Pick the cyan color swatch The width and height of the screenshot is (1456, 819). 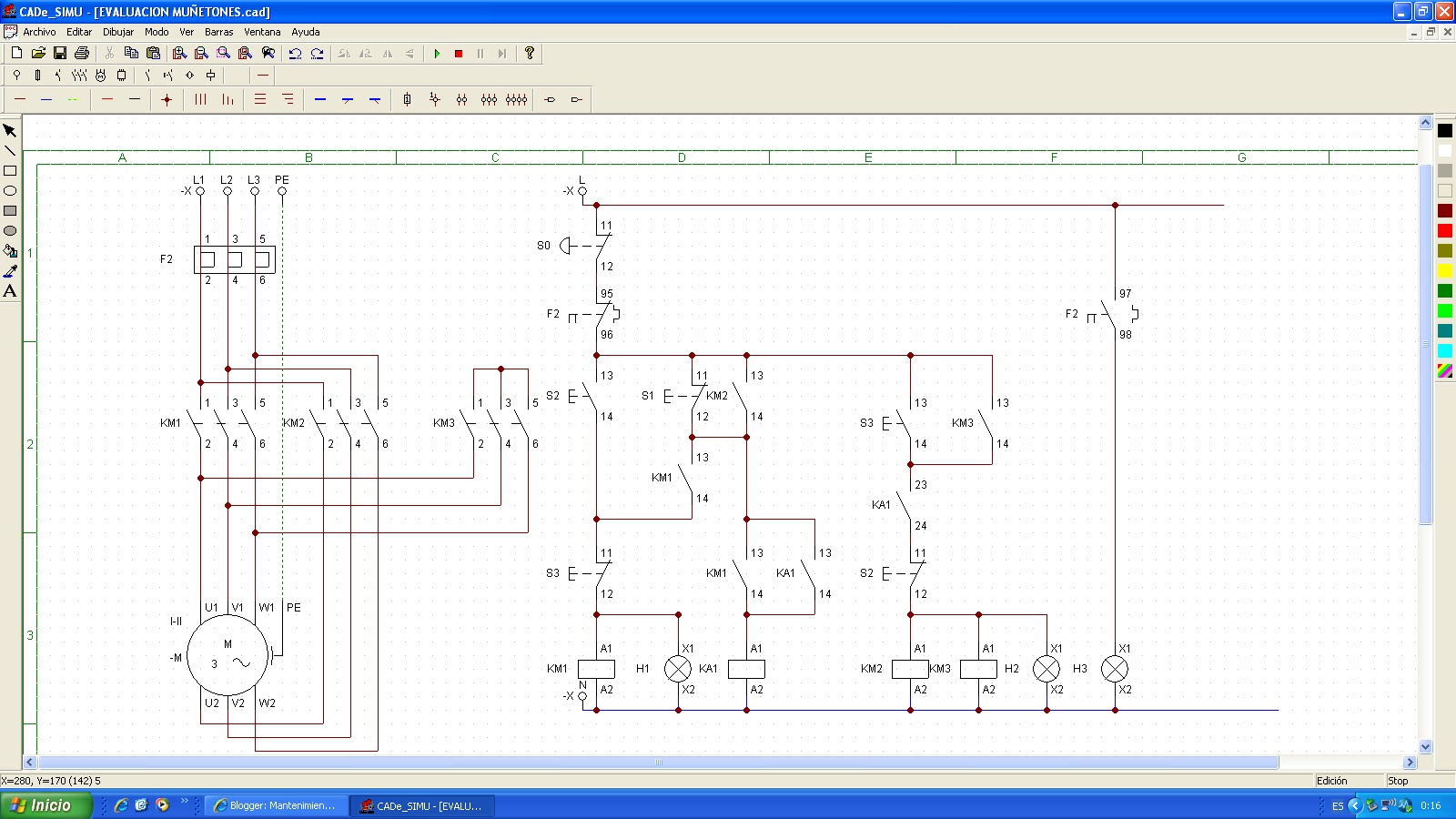tap(1445, 351)
